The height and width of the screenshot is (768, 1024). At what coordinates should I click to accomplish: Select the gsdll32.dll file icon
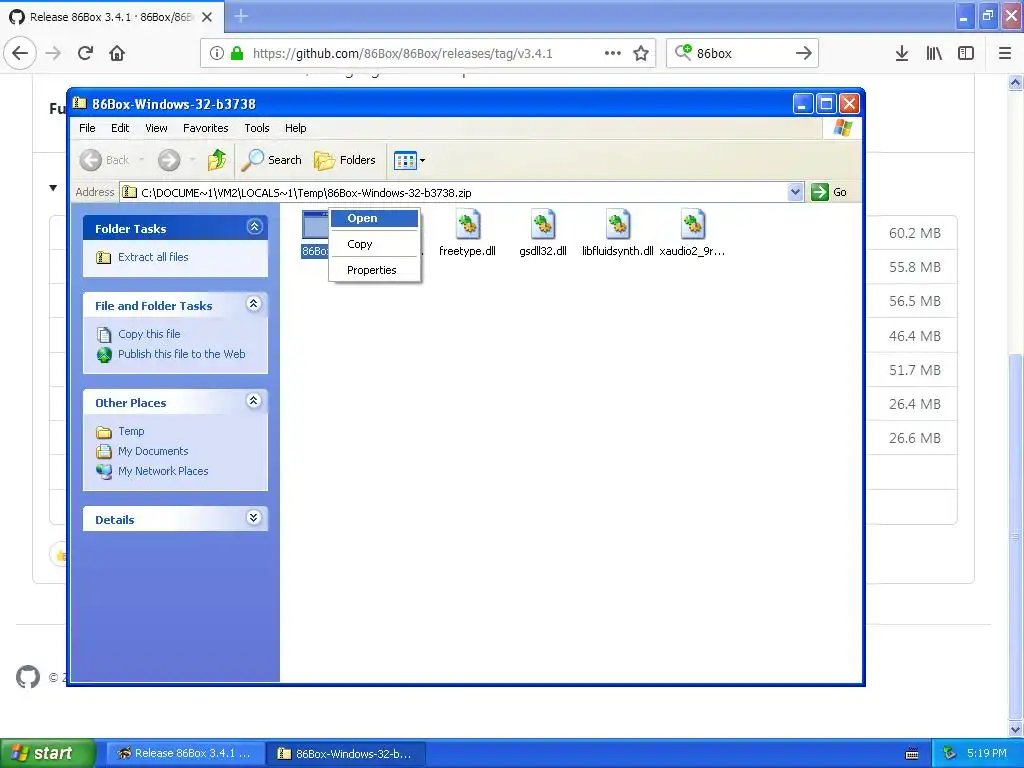click(x=543, y=225)
